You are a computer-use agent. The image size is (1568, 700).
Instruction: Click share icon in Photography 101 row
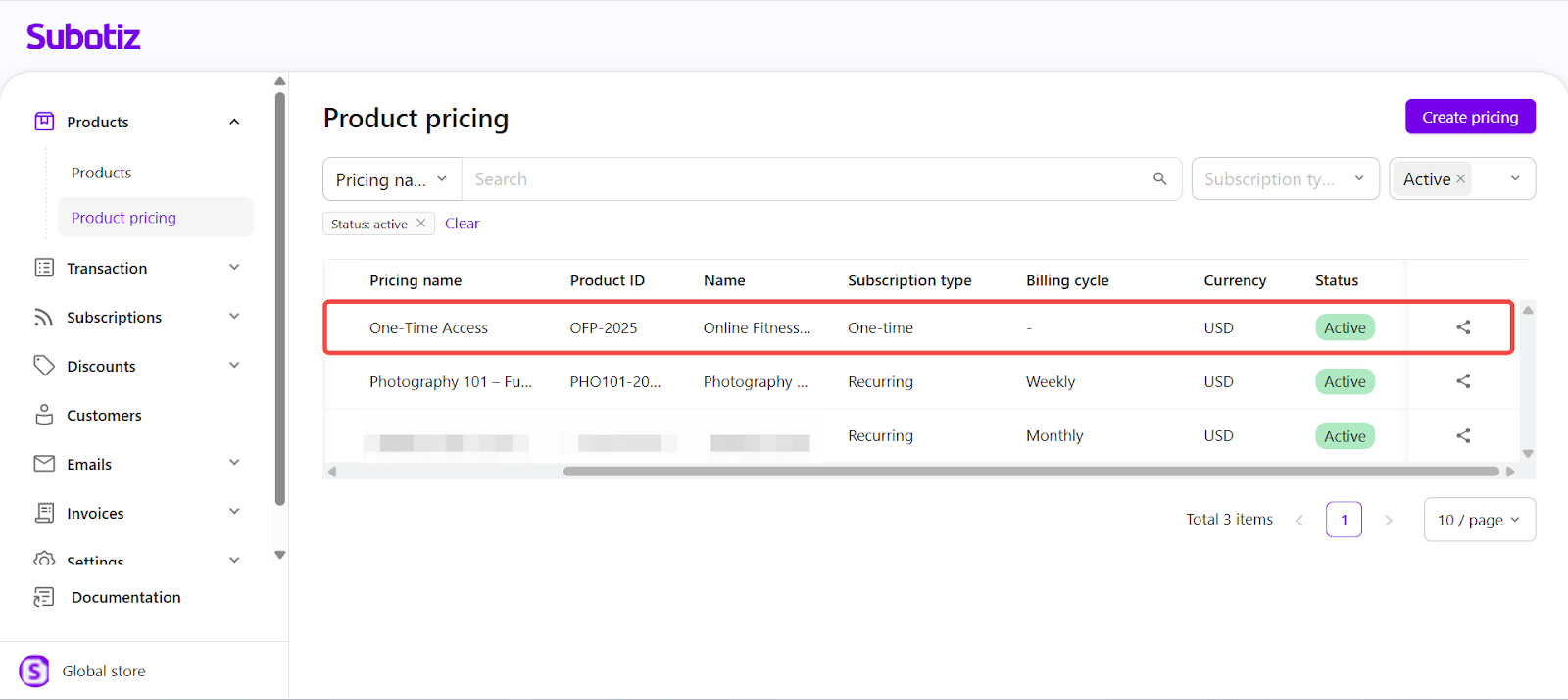[1463, 381]
